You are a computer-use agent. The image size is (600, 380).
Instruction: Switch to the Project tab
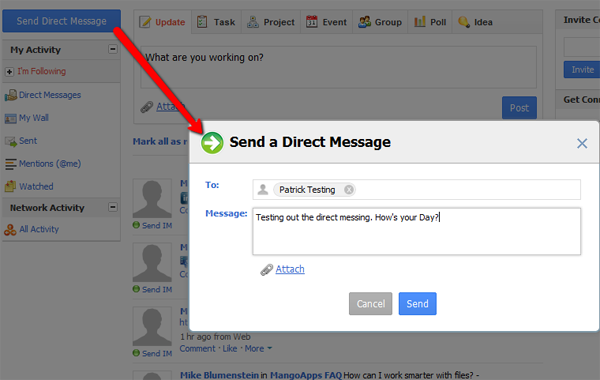pos(271,22)
